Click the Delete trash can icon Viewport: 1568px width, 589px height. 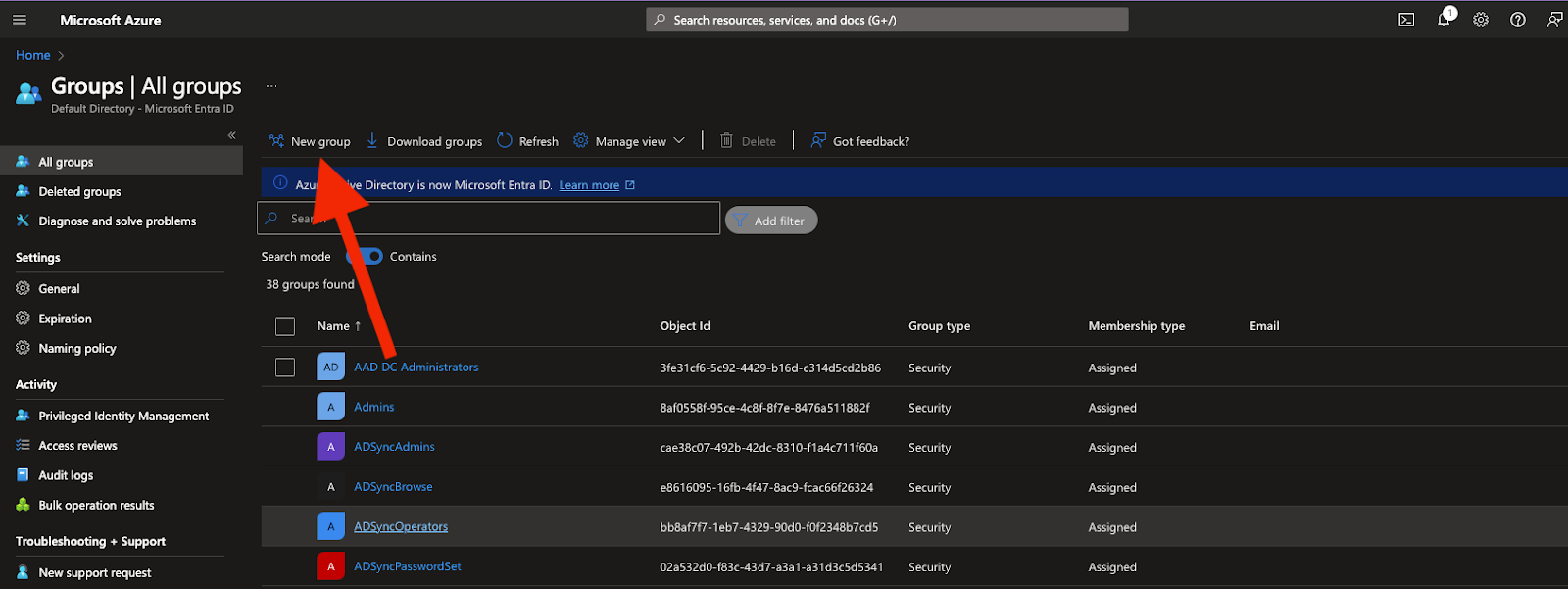point(726,141)
